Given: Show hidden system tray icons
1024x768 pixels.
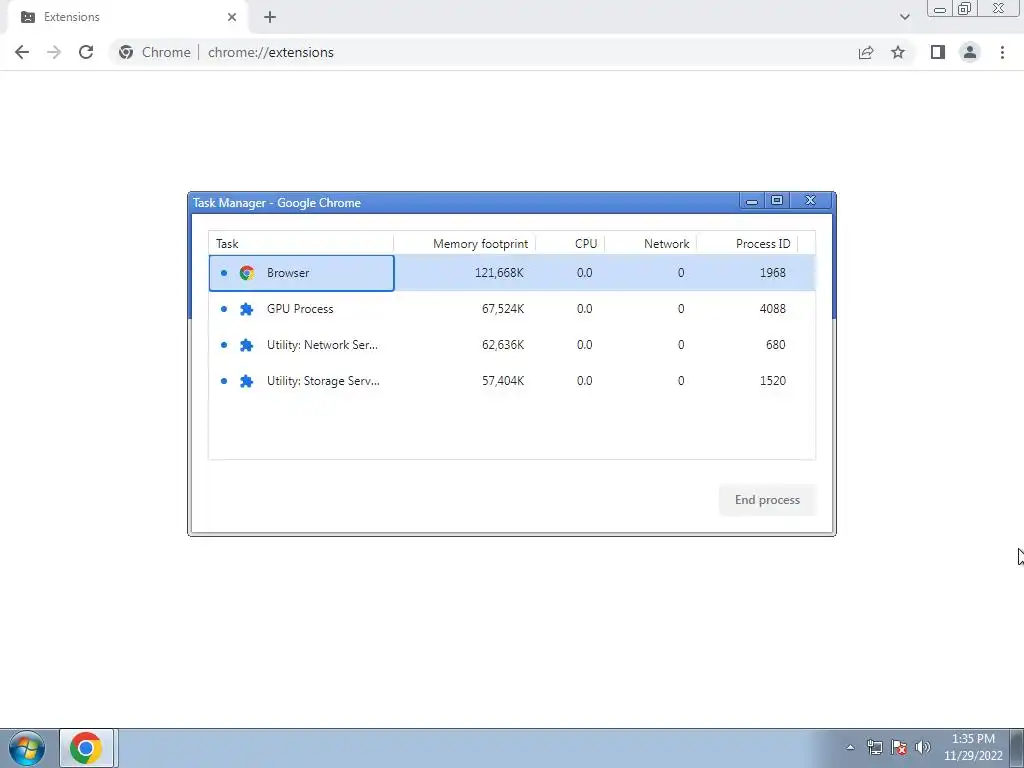Looking at the screenshot, I should tap(850, 748).
